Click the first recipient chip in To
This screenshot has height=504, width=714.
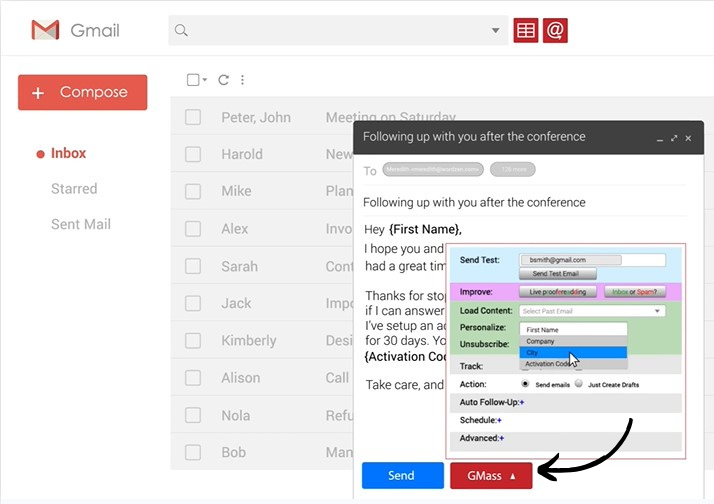click(x=433, y=169)
